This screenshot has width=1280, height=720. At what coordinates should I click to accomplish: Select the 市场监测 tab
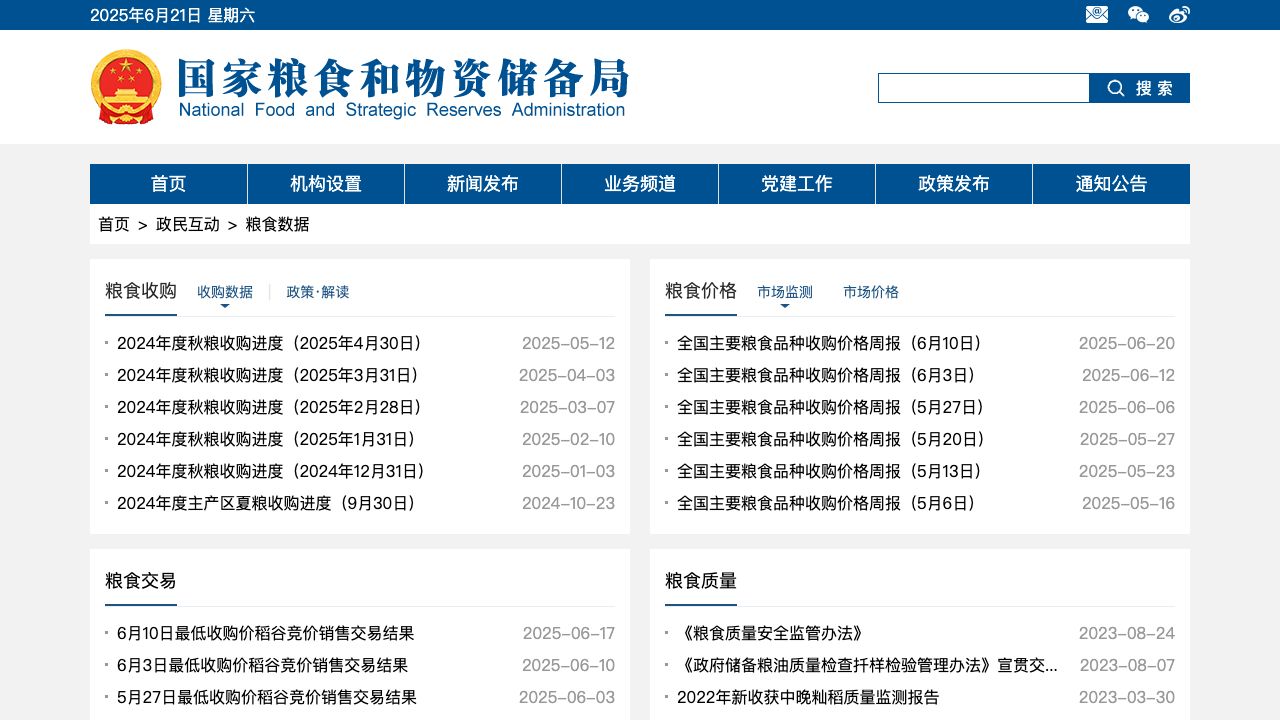(x=785, y=292)
